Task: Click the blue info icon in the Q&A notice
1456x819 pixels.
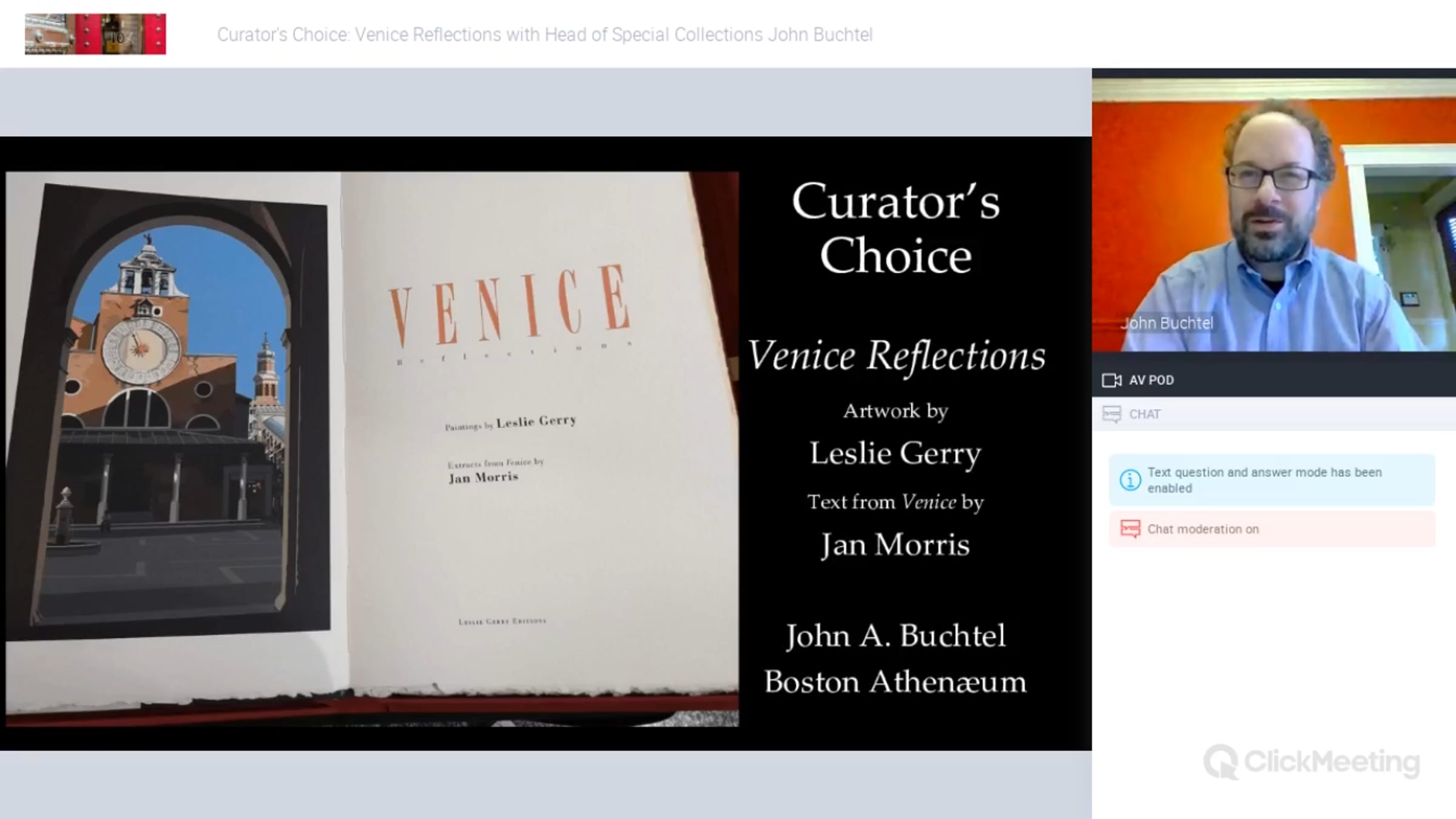Action: coord(1130,480)
